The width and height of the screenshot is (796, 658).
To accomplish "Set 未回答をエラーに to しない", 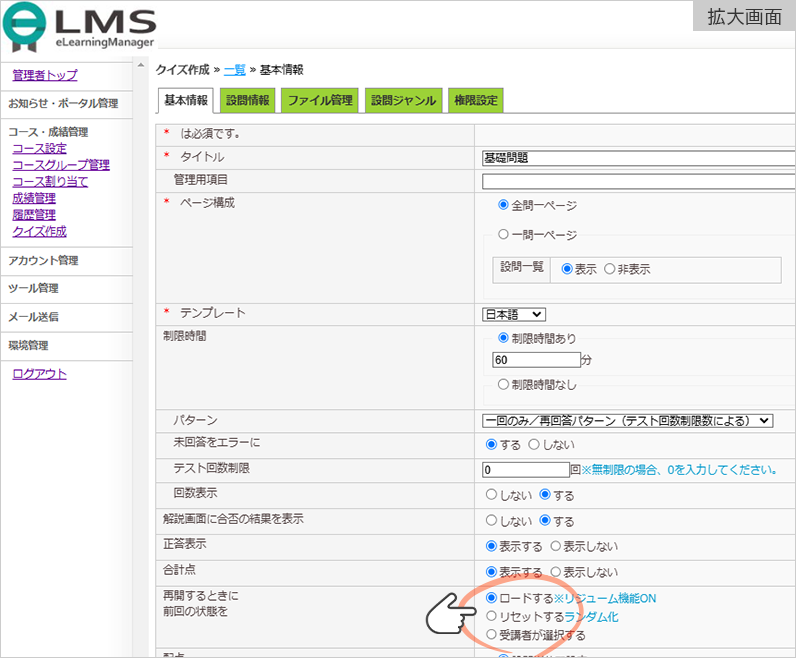I will pyautogui.click(x=533, y=444).
